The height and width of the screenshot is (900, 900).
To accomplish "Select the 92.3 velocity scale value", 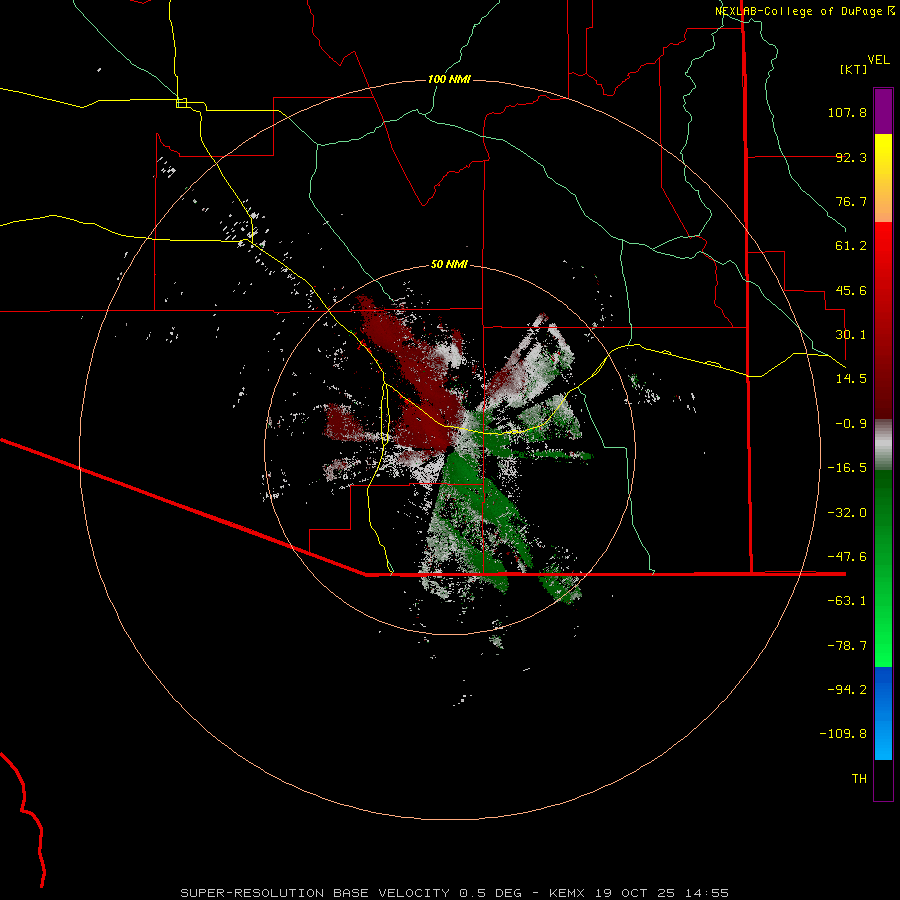I will pos(851,157).
